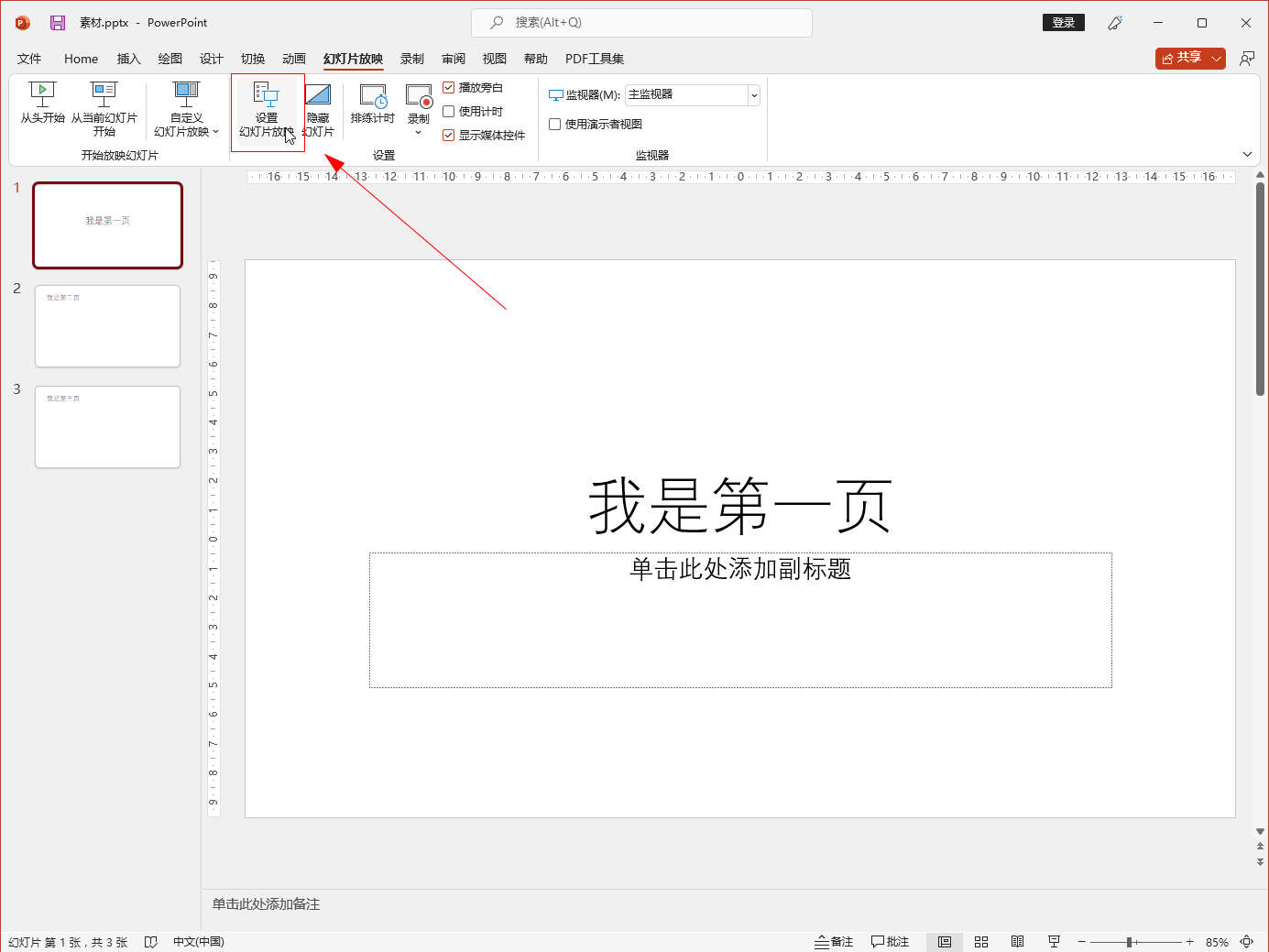This screenshot has height=952, width=1269.
Task: Go to next slide double-arrow button
Action: click(x=1260, y=862)
